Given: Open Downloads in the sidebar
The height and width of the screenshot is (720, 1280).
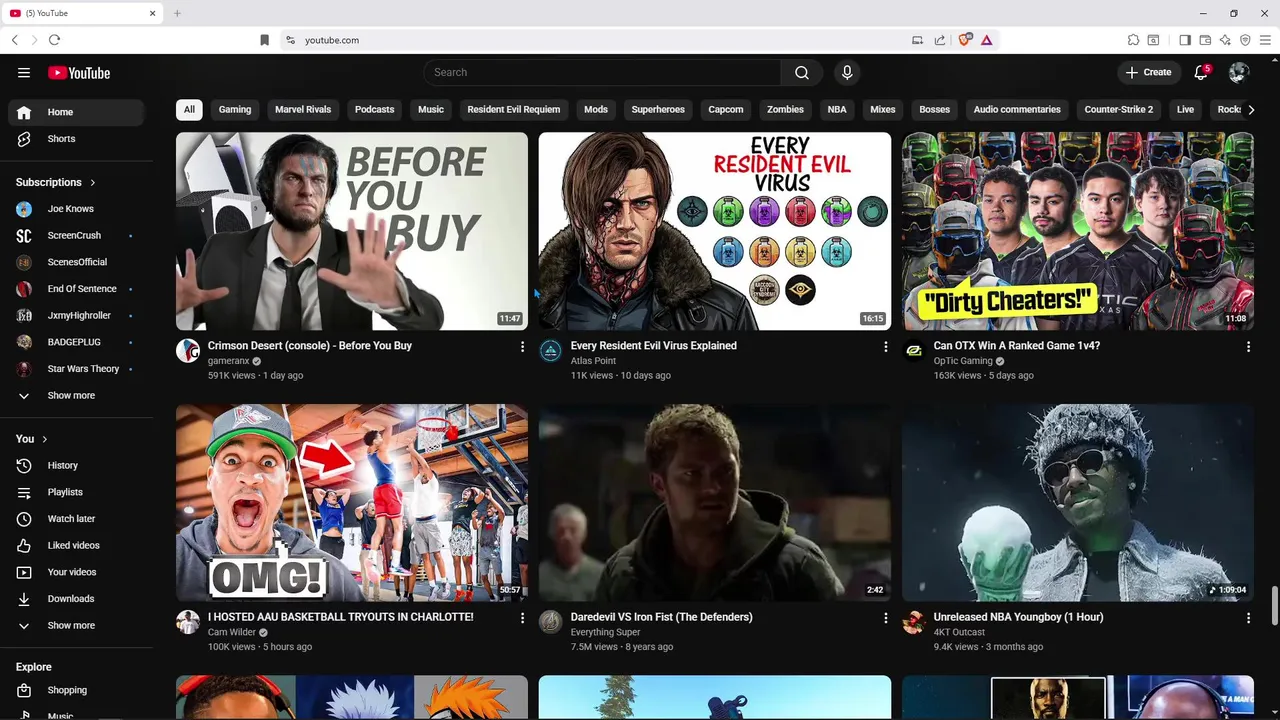Looking at the screenshot, I should point(76,599).
